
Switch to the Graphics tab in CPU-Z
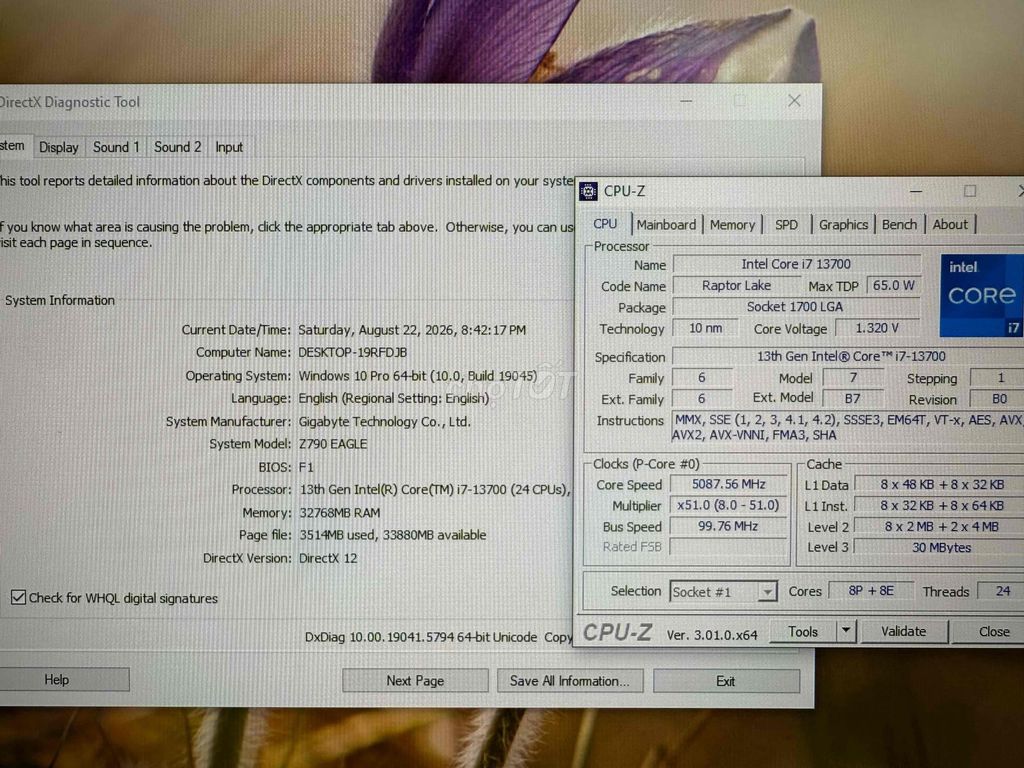tap(843, 225)
